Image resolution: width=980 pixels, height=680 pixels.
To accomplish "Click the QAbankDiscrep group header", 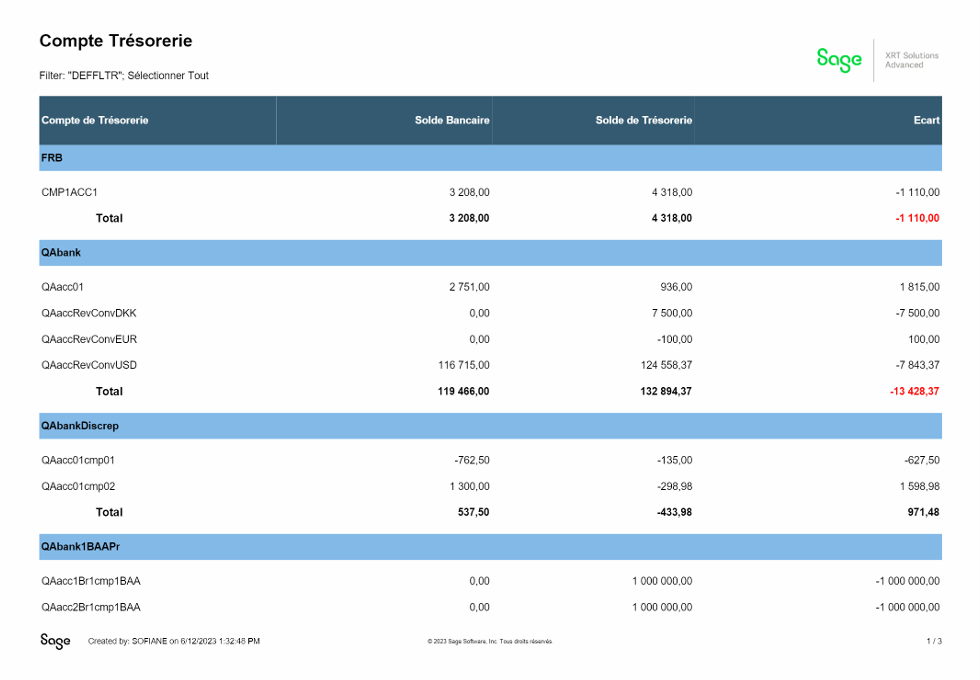I will pyautogui.click(x=80, y=426).
